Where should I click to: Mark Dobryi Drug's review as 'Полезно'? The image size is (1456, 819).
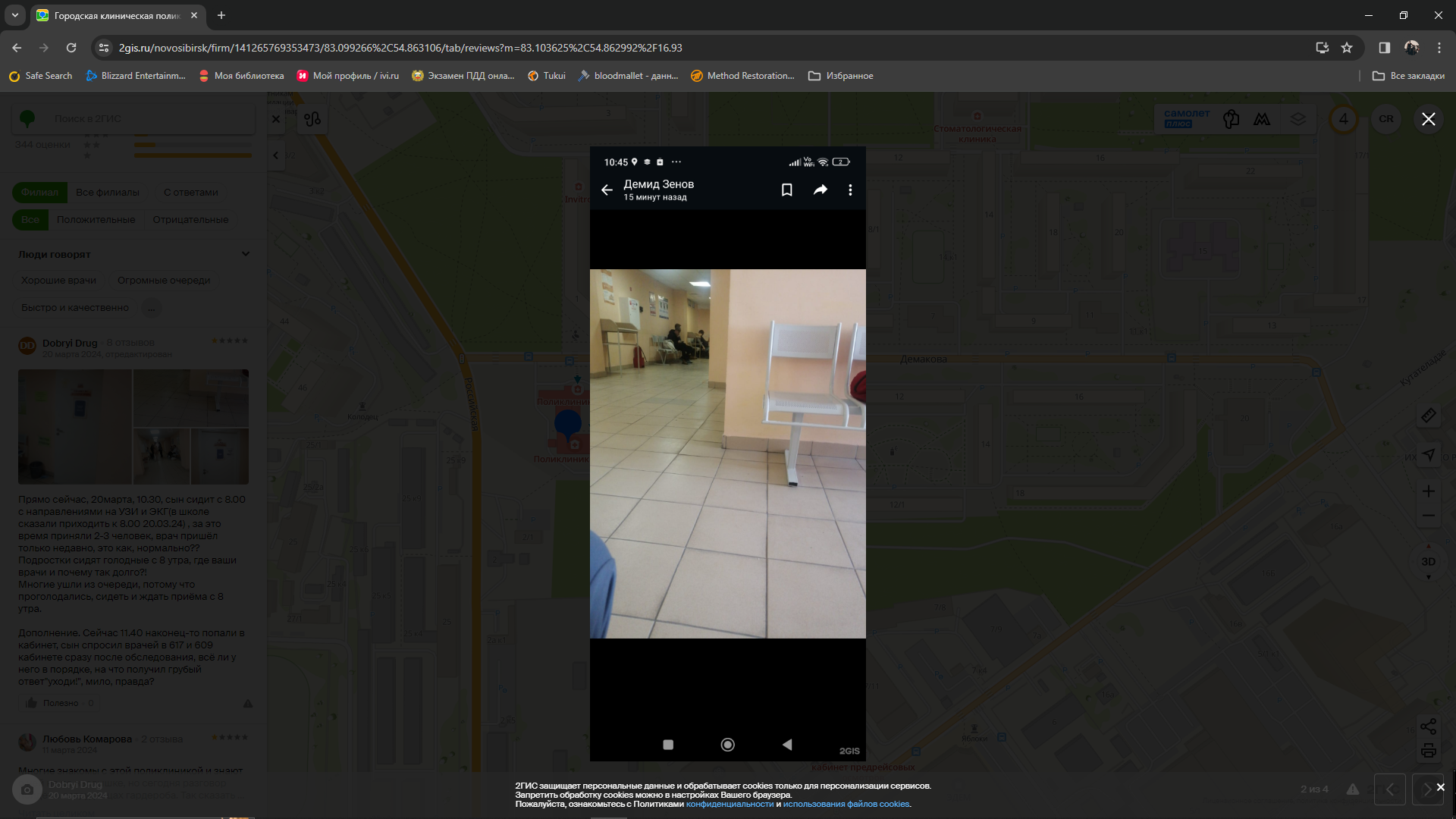pos(61,703)
